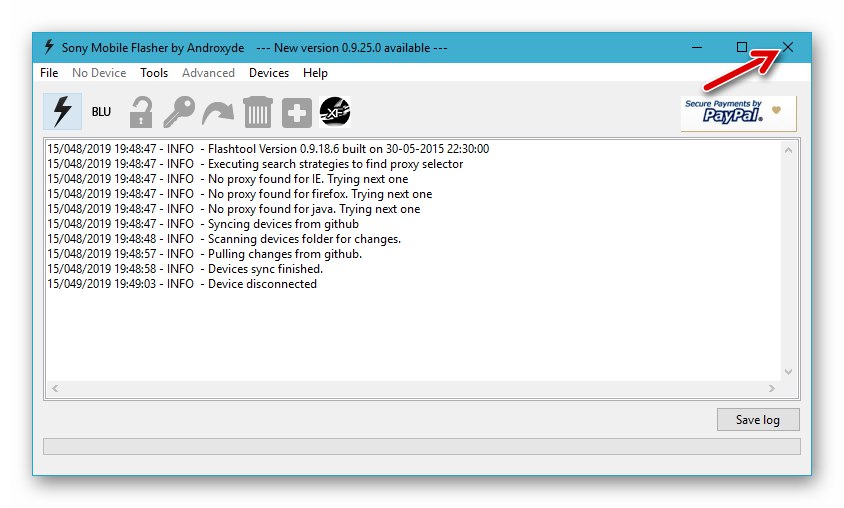Open the File menu
Viewport: 844px width, 508px height.
(49, 73)
